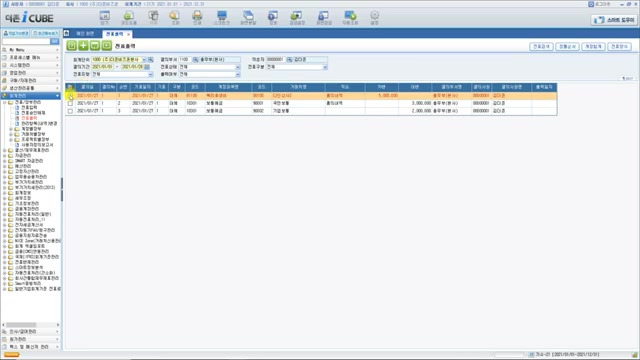Click the 화면분할 stacked windows icon
This screenshot has width=640, height=360.
click(x=248, y=17)
